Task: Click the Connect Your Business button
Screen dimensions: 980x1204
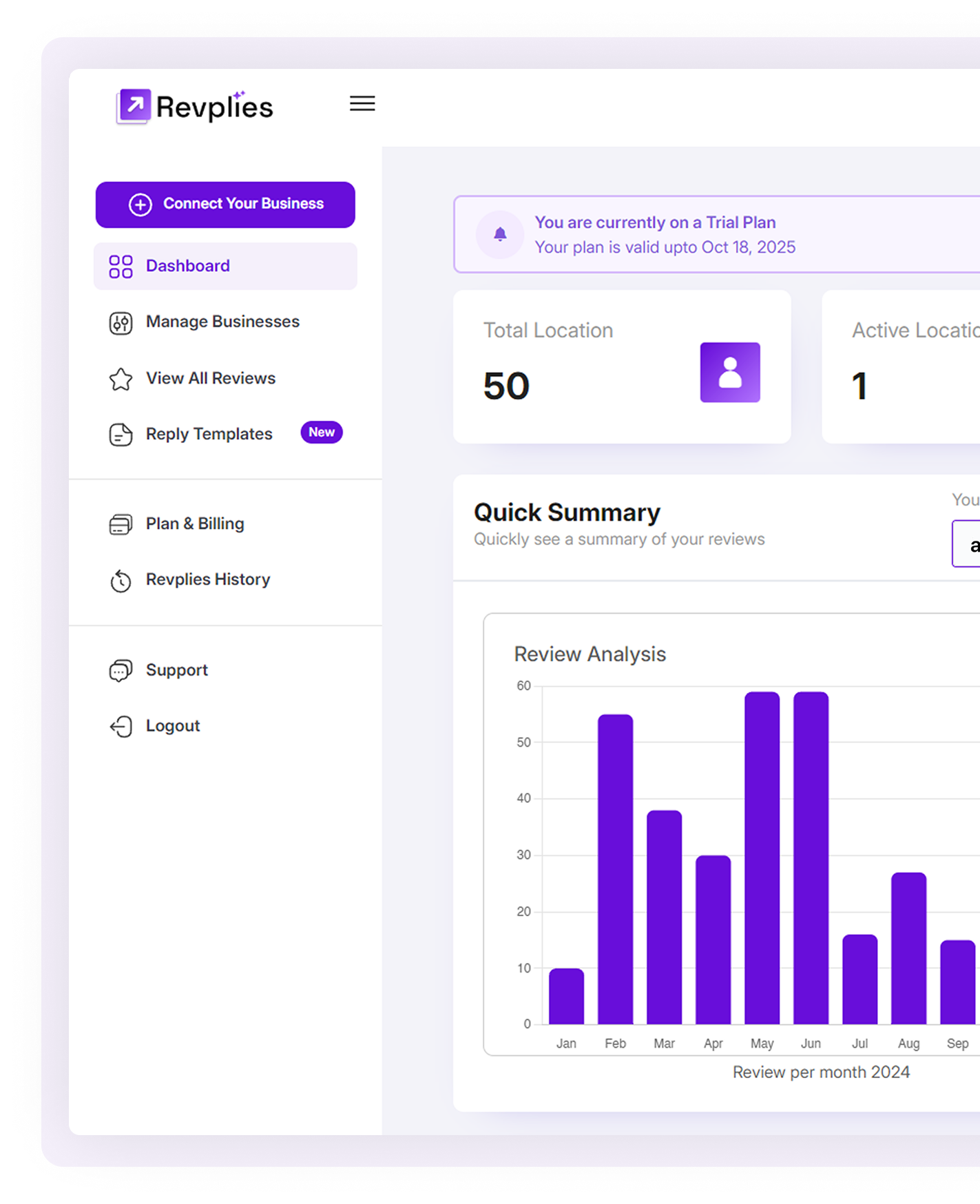Action: 225,205
